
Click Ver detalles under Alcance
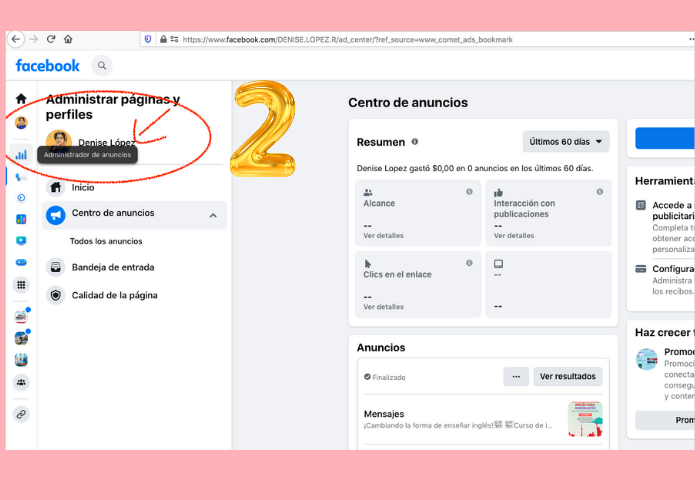pyautogui.click(x=383, y=235)
